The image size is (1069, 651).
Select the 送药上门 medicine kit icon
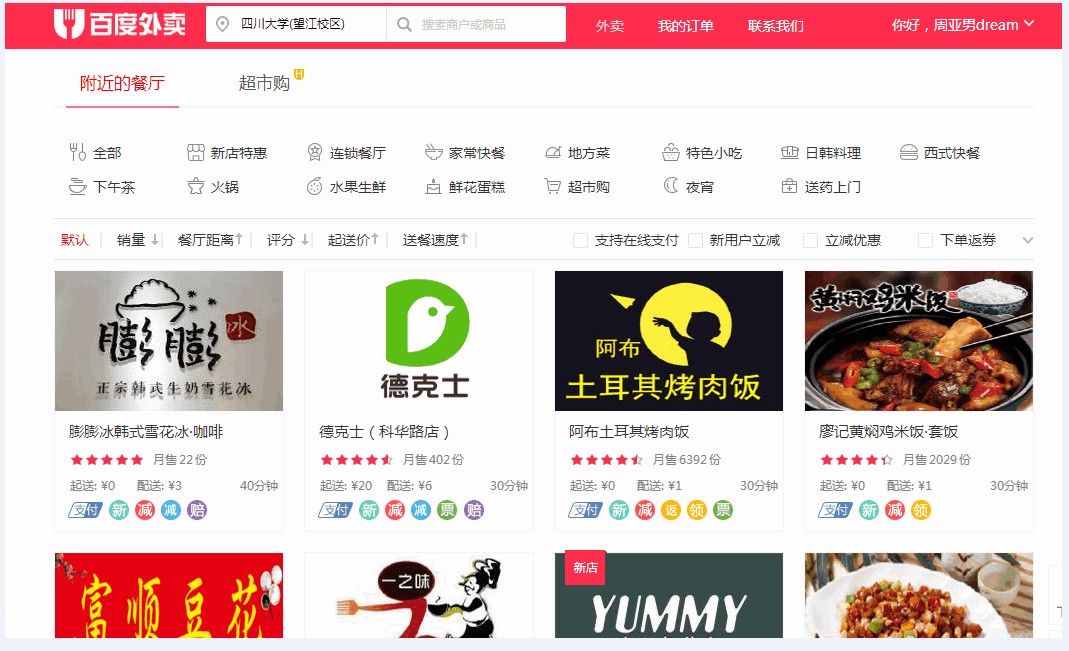(789, 186)
